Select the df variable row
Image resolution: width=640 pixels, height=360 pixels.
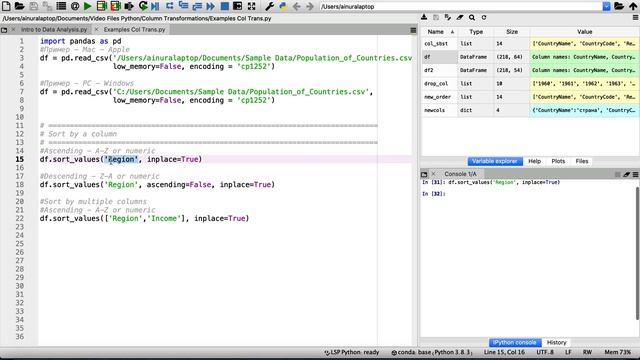click(x=530, y=57)
